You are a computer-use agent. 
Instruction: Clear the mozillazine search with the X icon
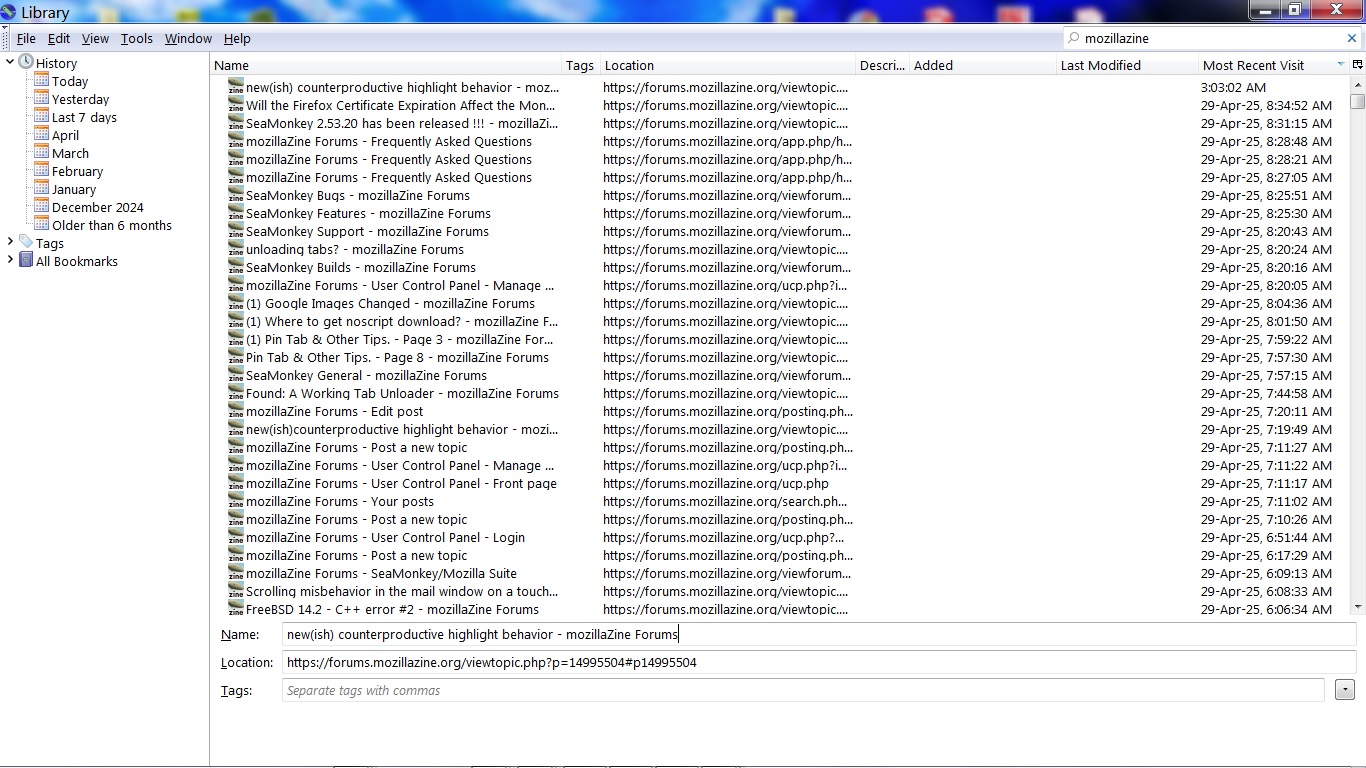click(1352, 38)
